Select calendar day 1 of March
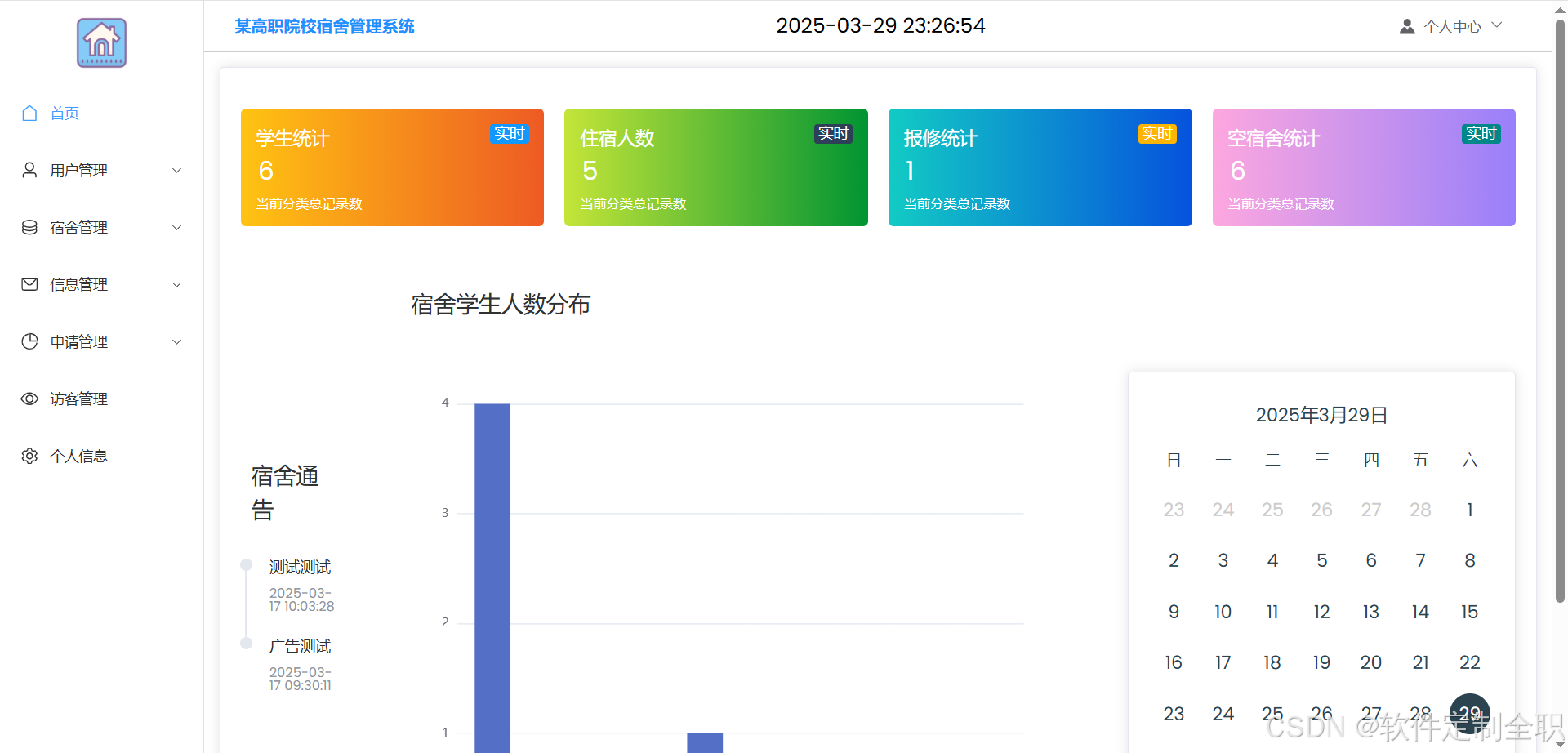The height and width of the screenshot is (753, 1568). coord(1470,510)
